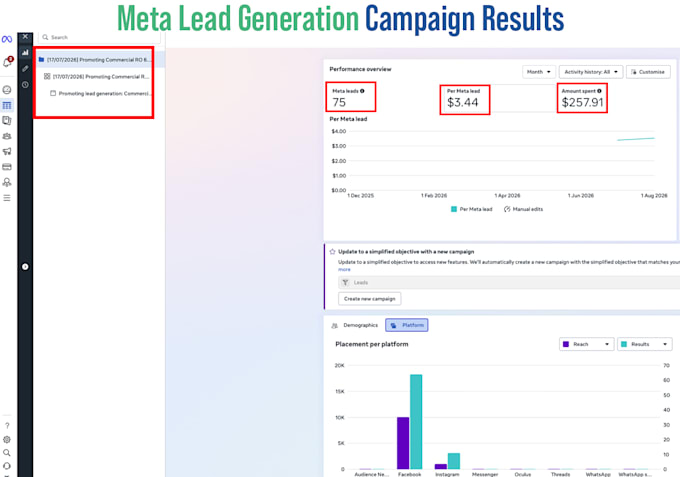Click purple swatch in Reach dropdown
This screenshot has width=680, height=477.
(566, 344)
